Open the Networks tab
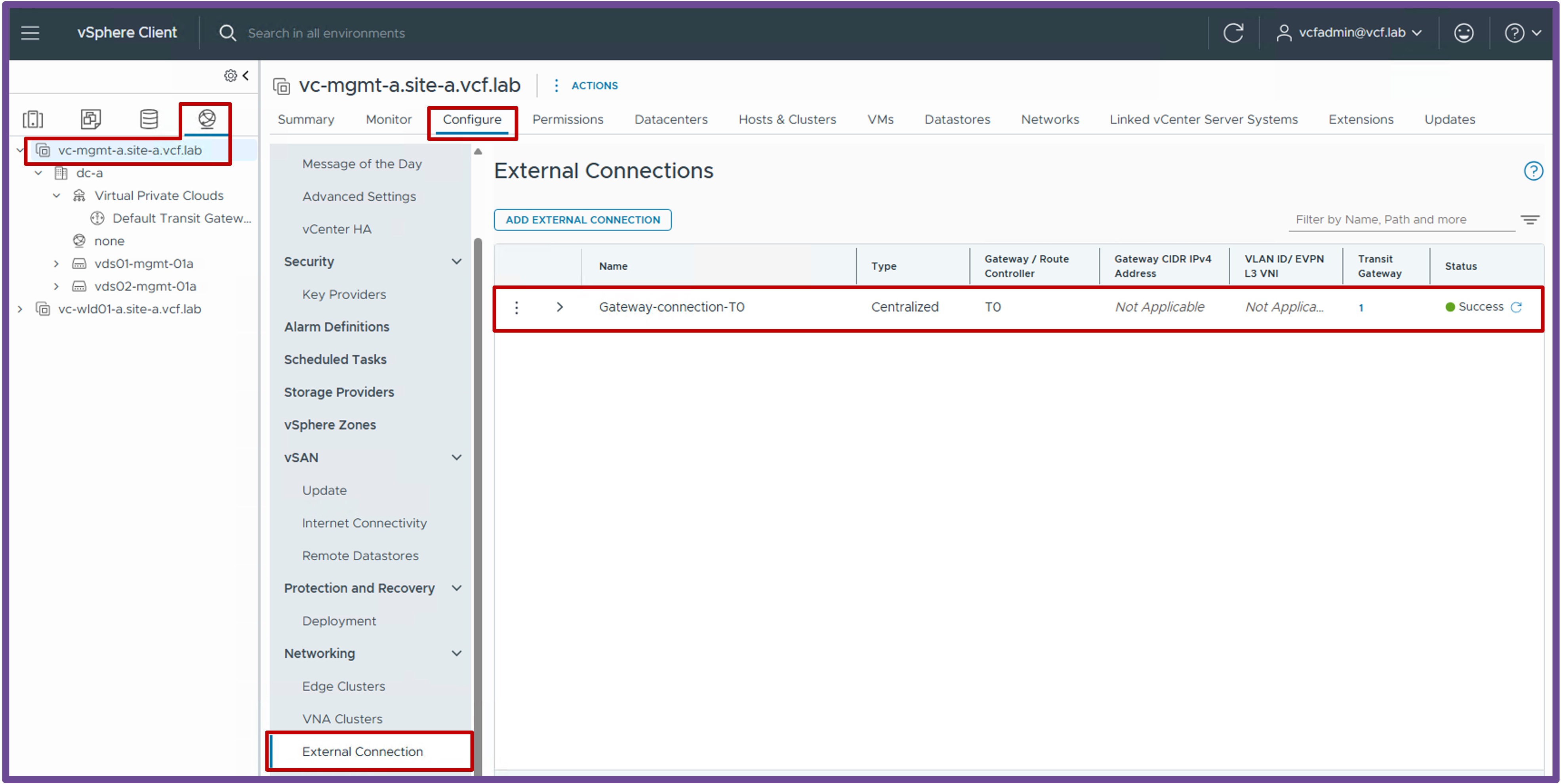 tap(1050, 119)
